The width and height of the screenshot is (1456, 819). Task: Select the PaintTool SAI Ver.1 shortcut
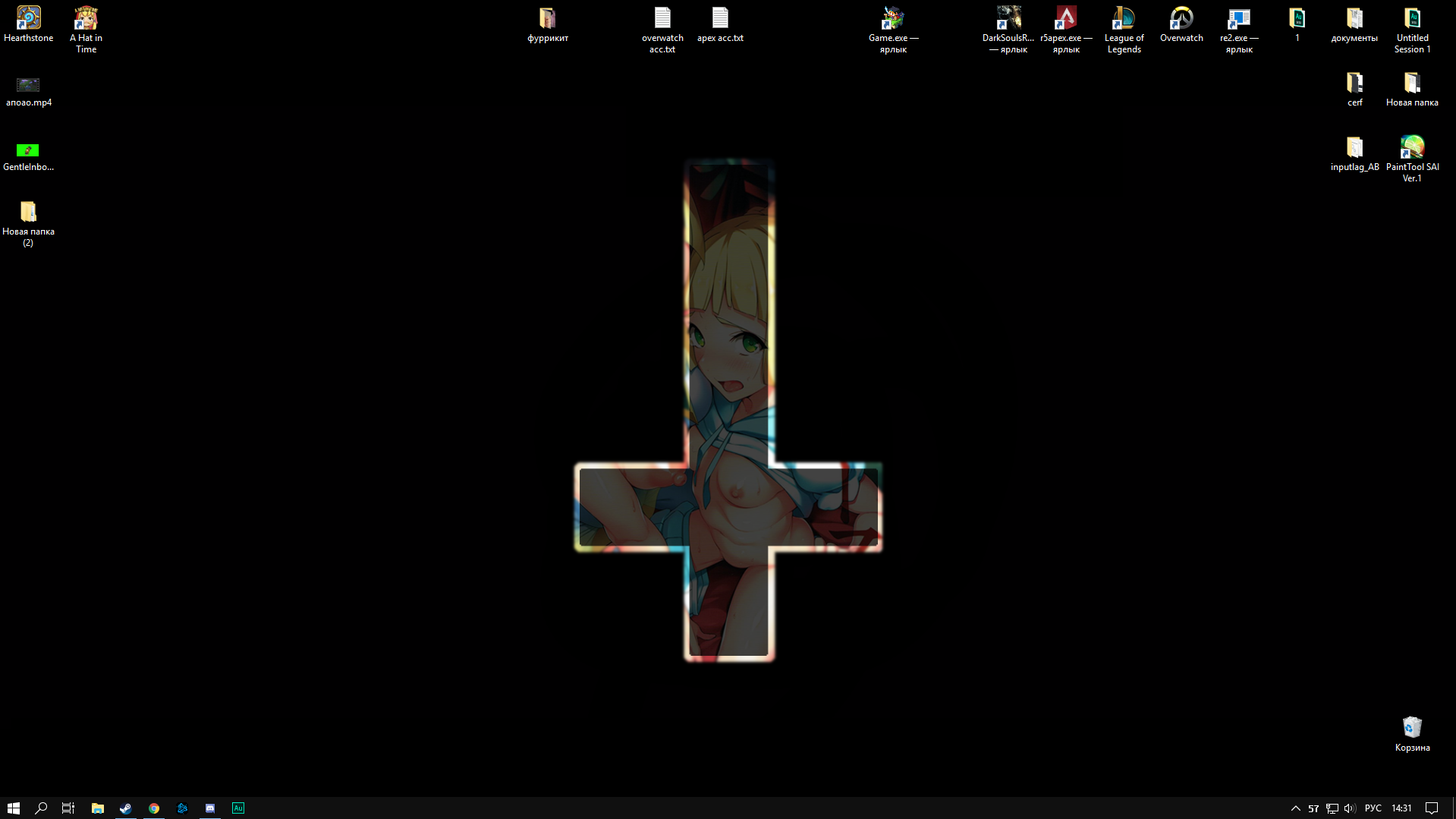point(1412,159)
